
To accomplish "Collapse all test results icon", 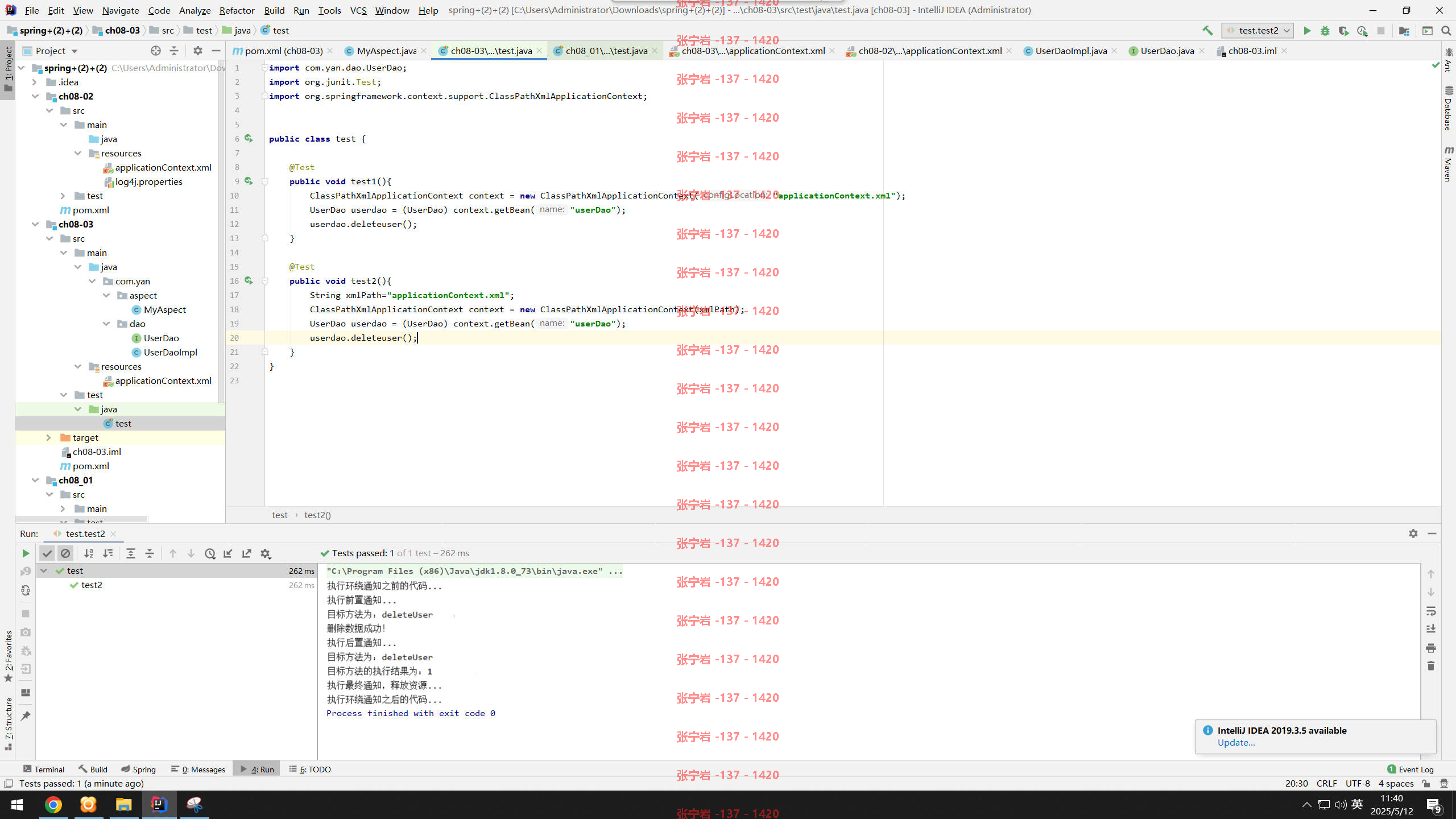I will [150, 553].
